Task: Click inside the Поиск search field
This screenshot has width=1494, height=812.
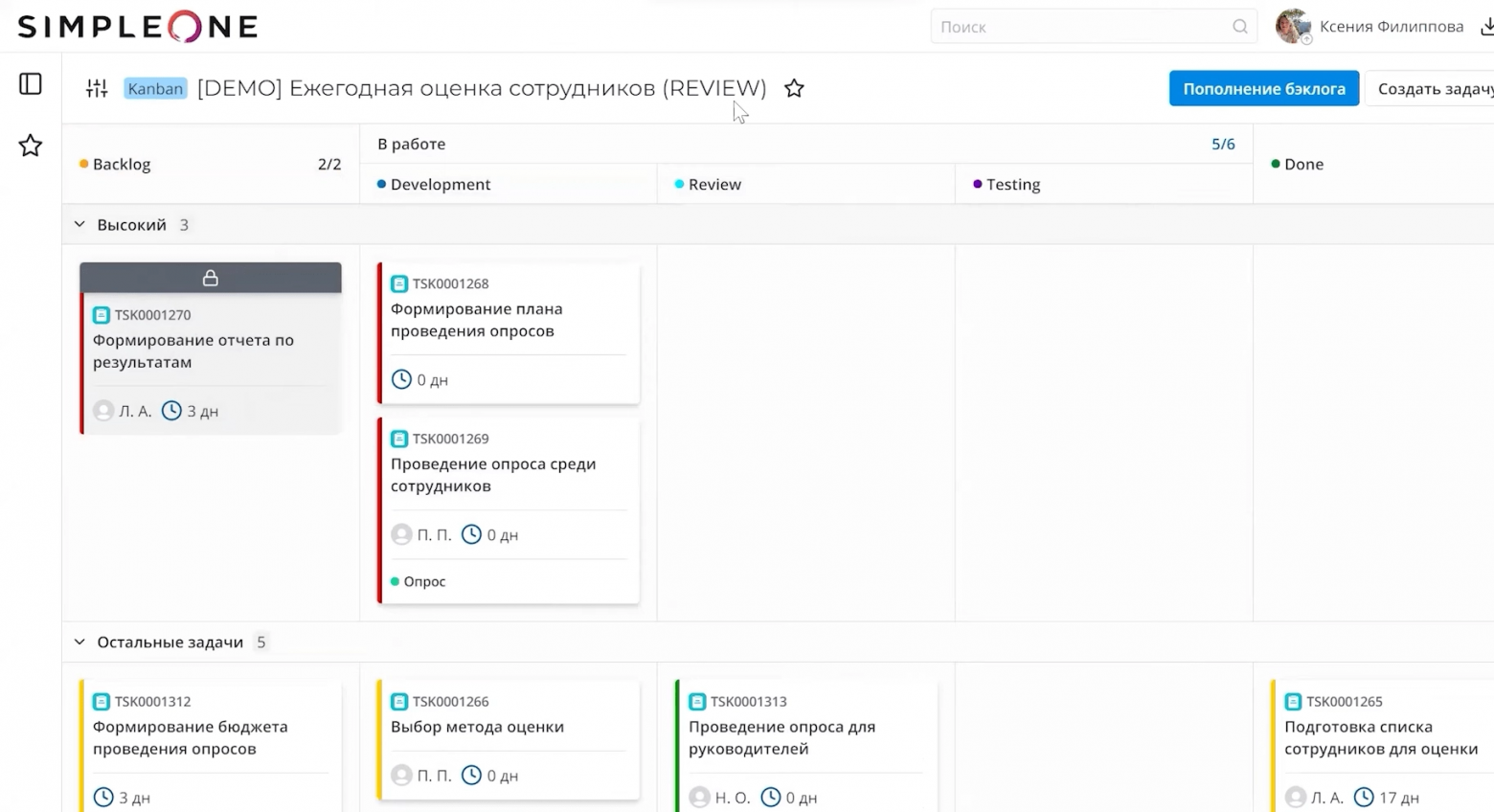Action: coord(1053,27)
